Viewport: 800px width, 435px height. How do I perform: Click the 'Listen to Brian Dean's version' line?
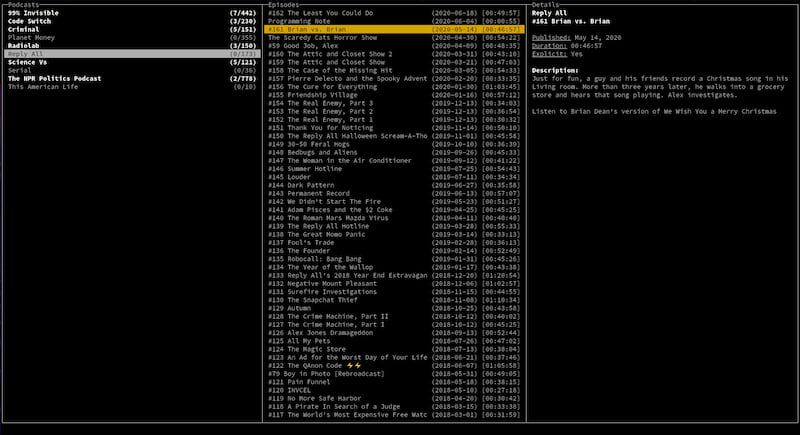(654, 111)
